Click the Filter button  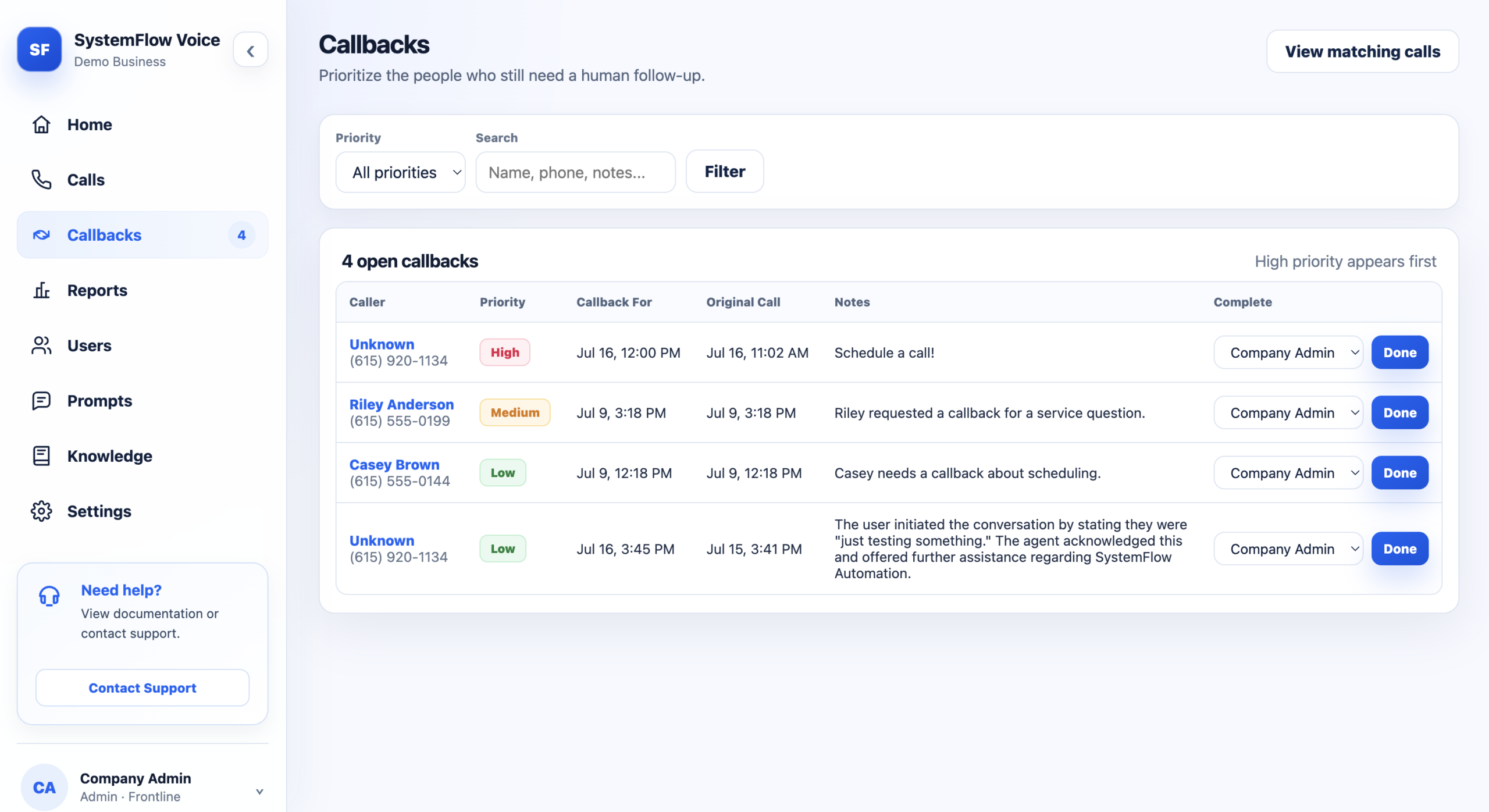coord(725,172)
